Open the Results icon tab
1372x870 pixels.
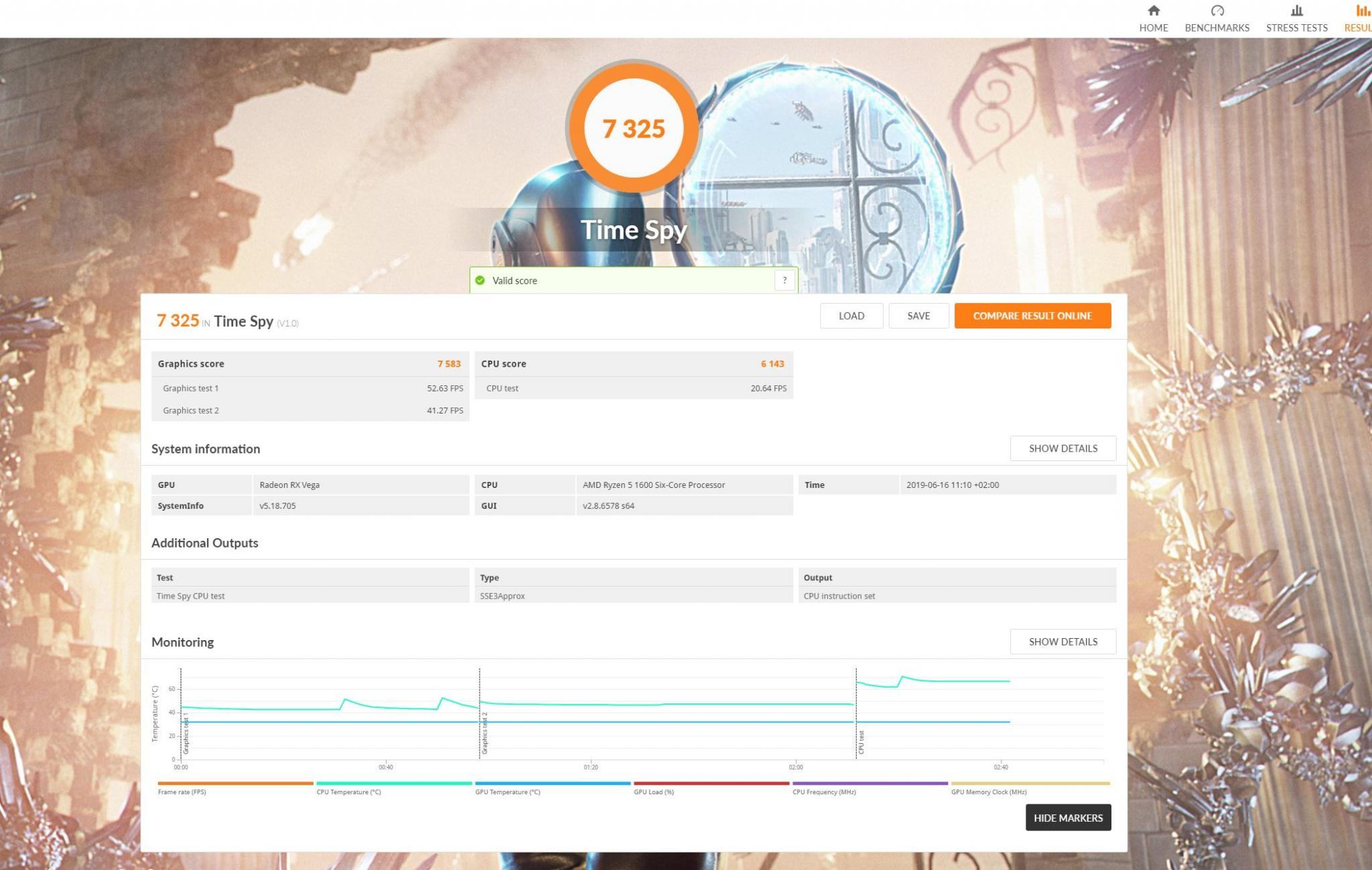click(1363, 11)
